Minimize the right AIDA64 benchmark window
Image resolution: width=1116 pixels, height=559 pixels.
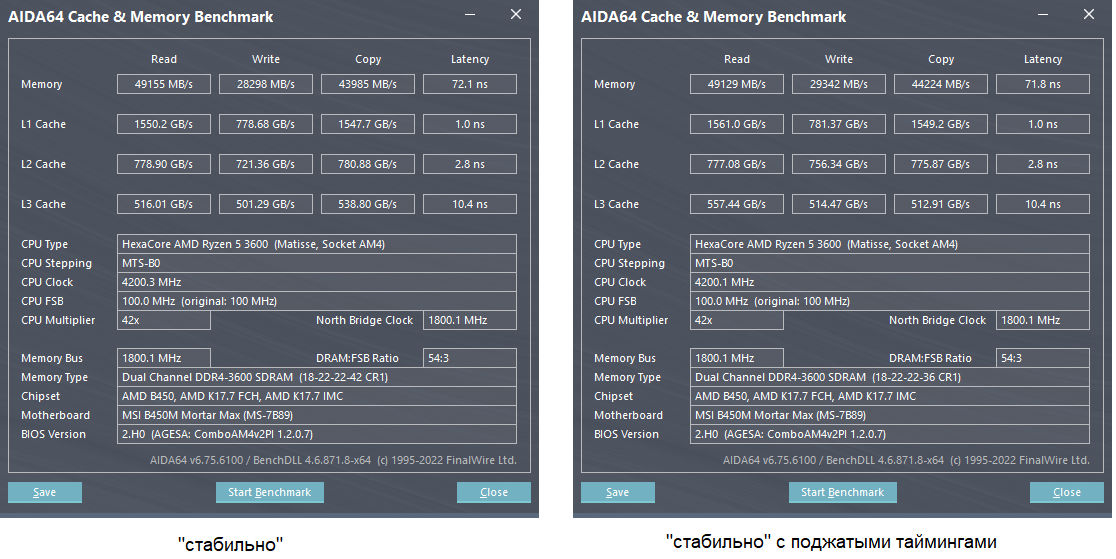[x=1045, y=16]
